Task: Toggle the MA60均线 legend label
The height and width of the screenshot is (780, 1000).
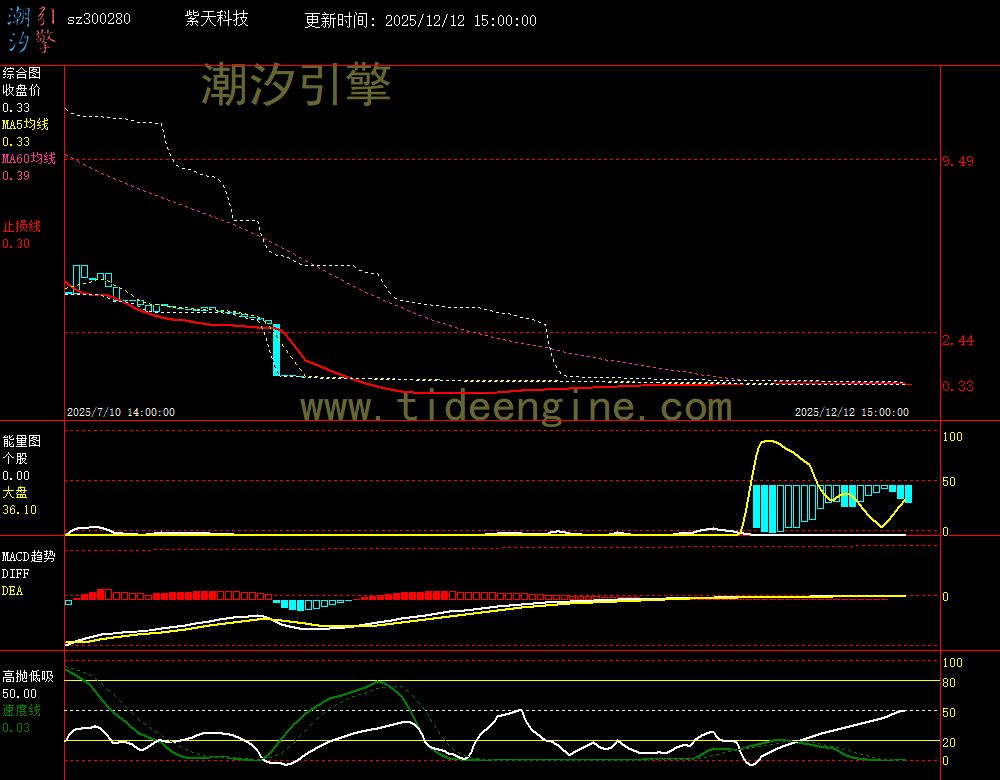Action: click(28, 158)
